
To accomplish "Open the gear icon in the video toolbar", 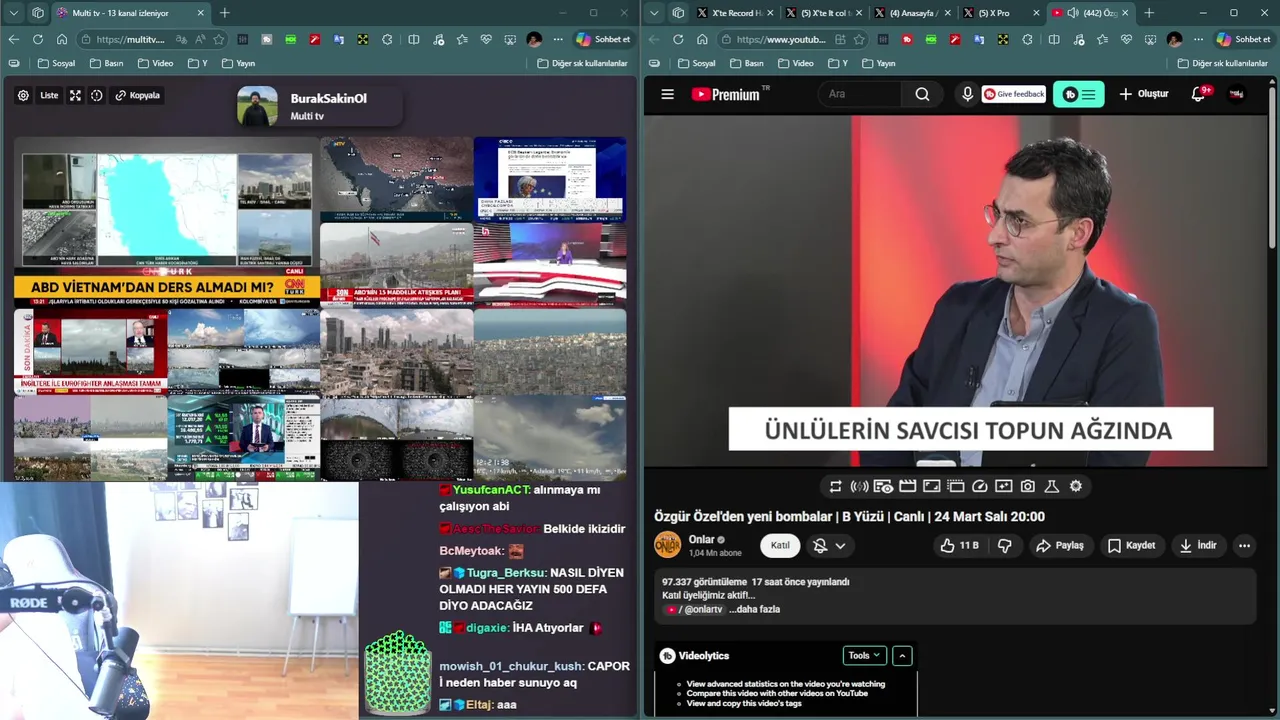I will (1076, 486).
